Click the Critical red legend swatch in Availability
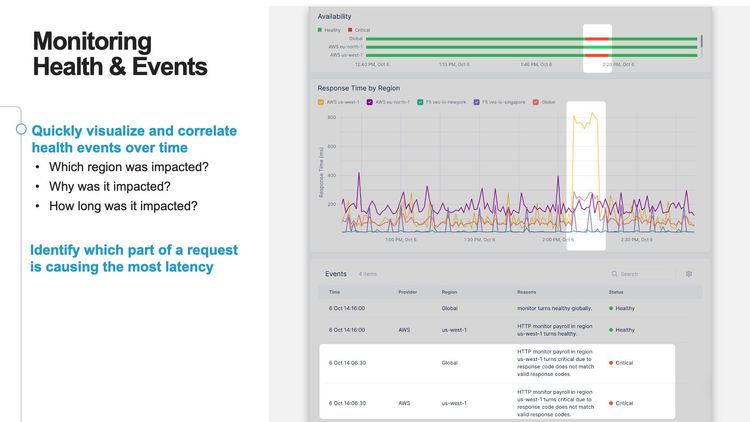The height and width of the screenshot is (422, 750). tap(351, 30)
